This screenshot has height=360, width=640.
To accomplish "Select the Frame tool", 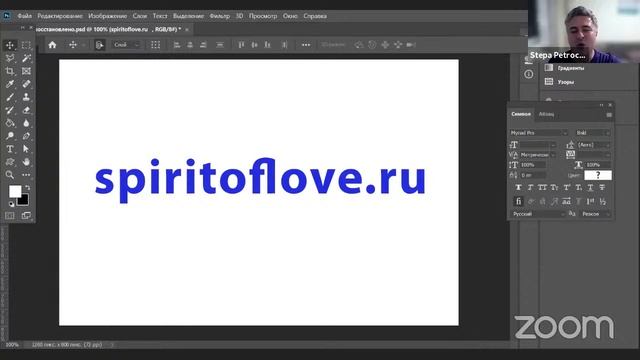I will 26,71.
